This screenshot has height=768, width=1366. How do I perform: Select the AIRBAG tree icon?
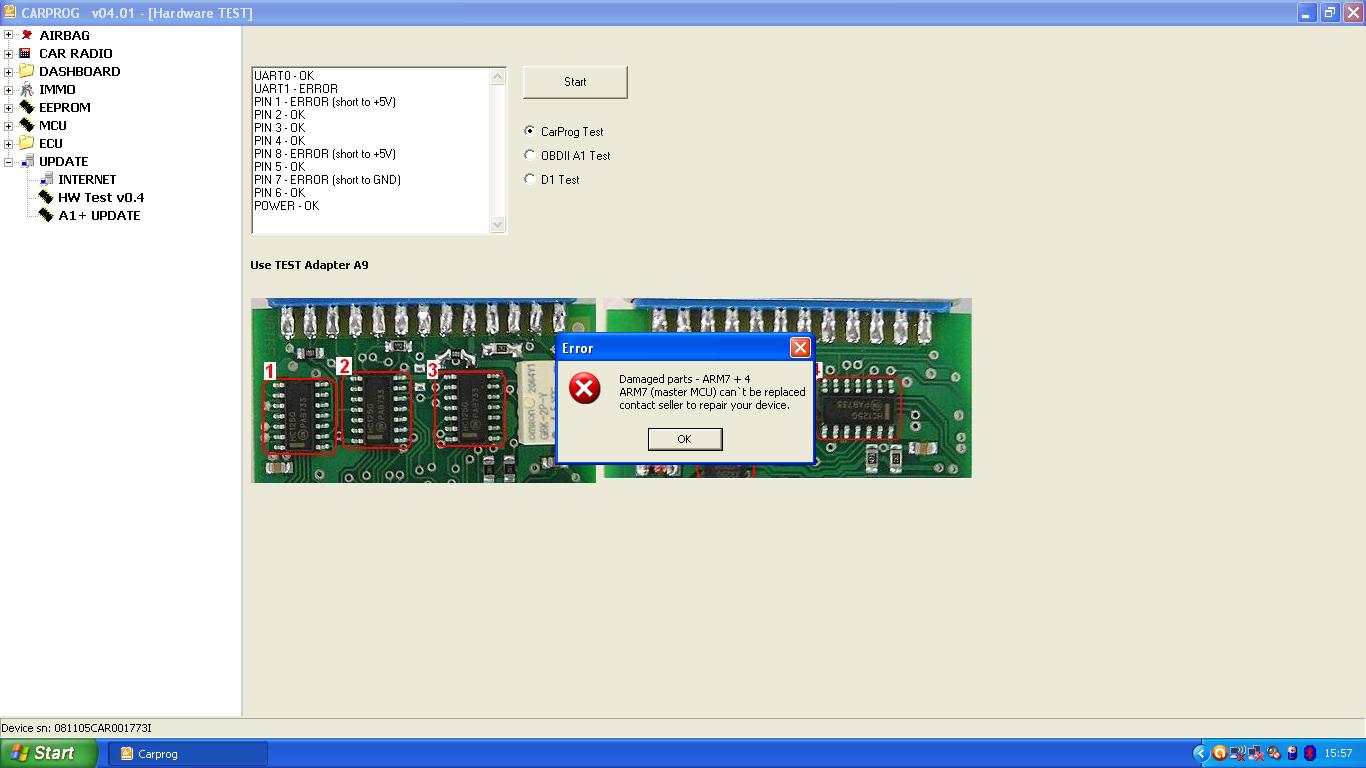[x=27, y=35]
